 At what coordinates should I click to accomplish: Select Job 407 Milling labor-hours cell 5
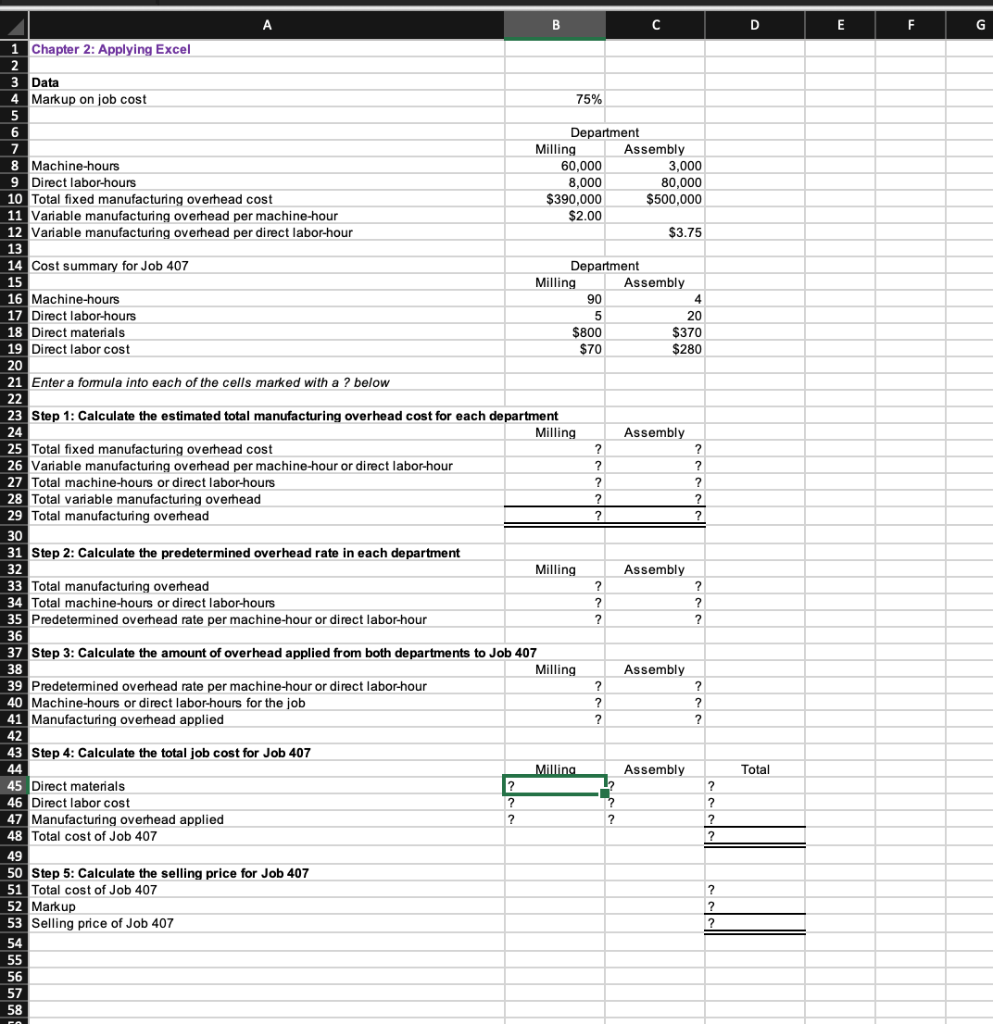tap(555, 315)
